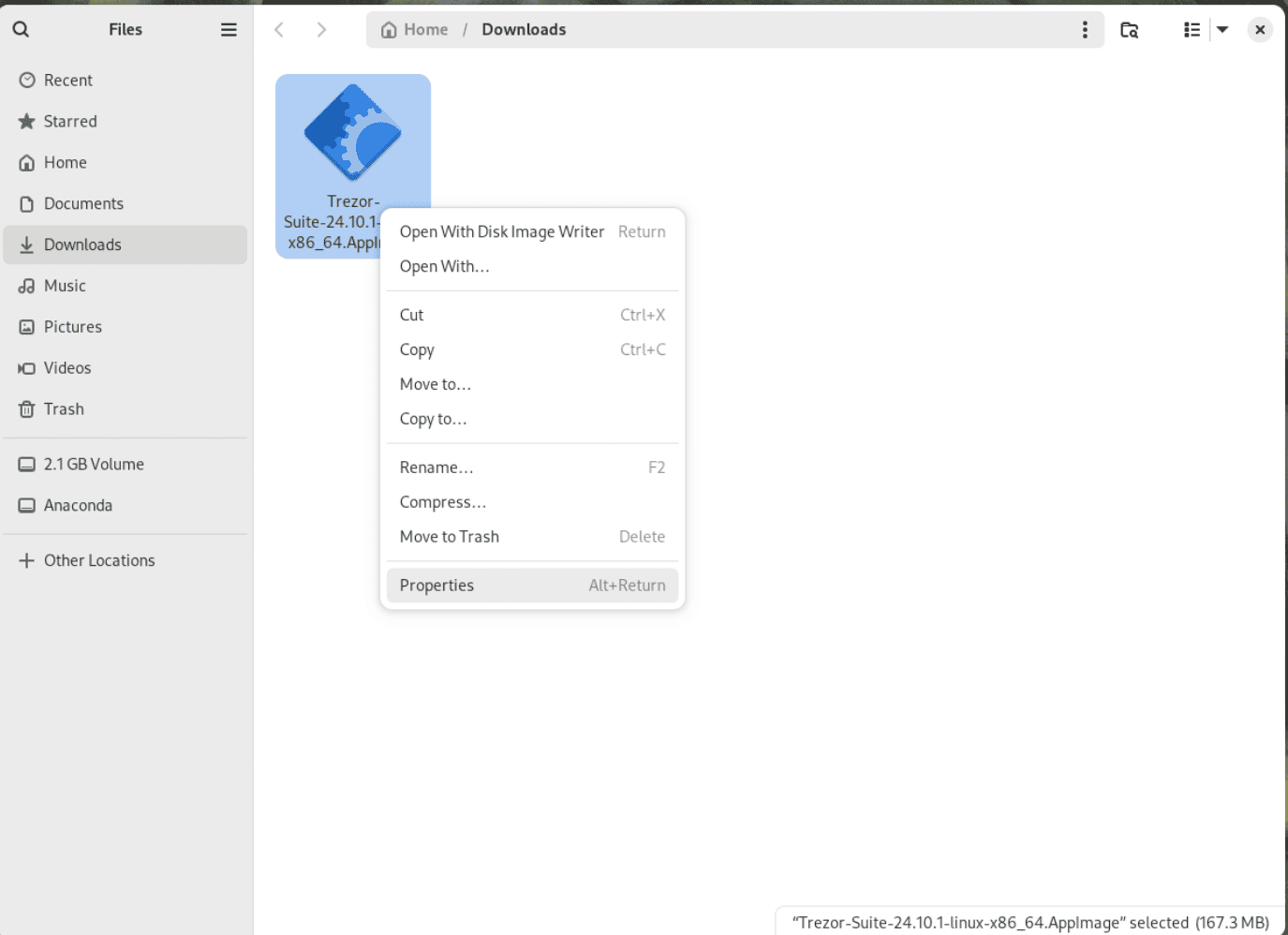Choose Move to Trash

tap(532, 537)
